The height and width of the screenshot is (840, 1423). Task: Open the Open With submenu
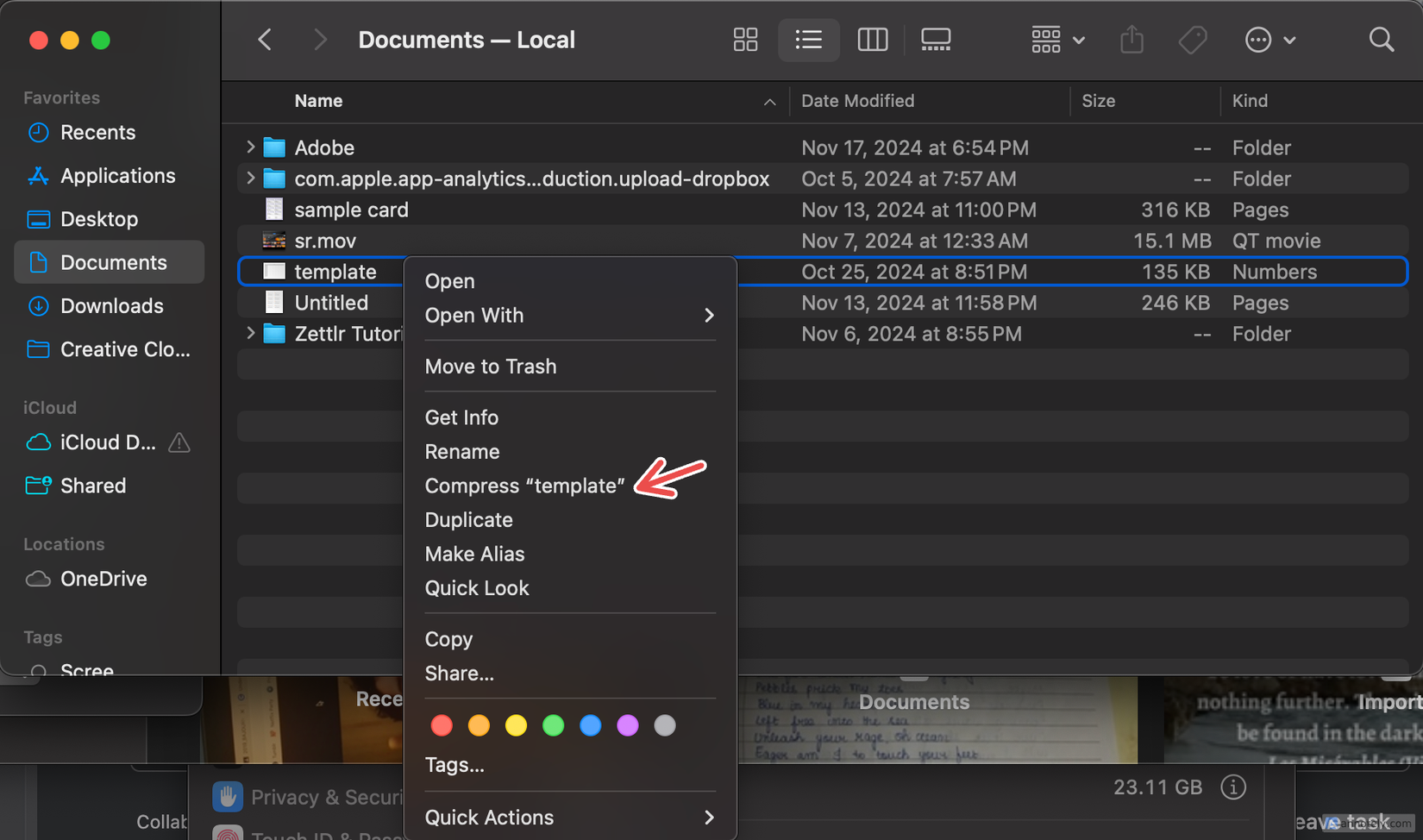click(474, 315)
